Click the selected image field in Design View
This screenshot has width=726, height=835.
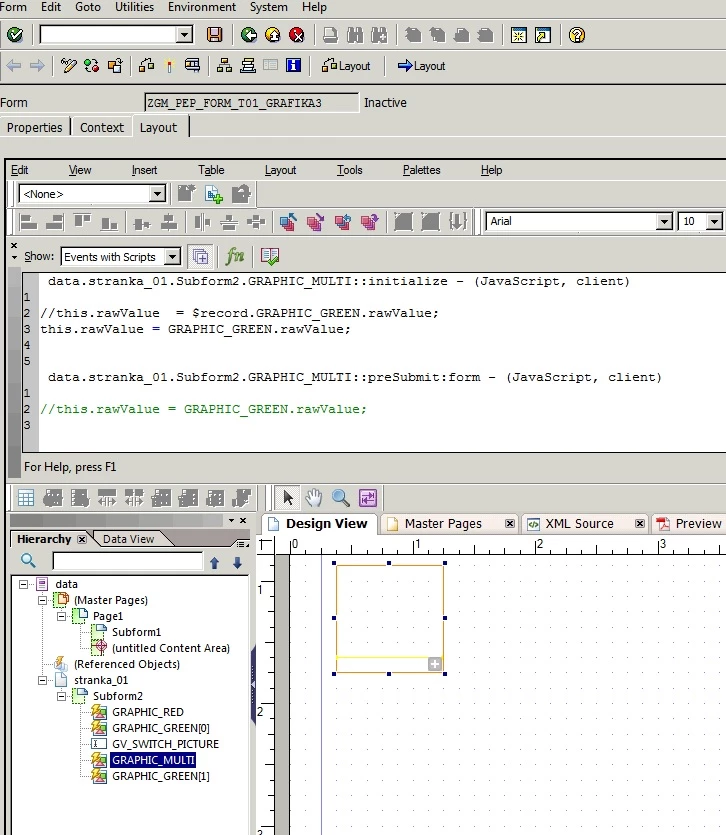[x=389, y=618]
